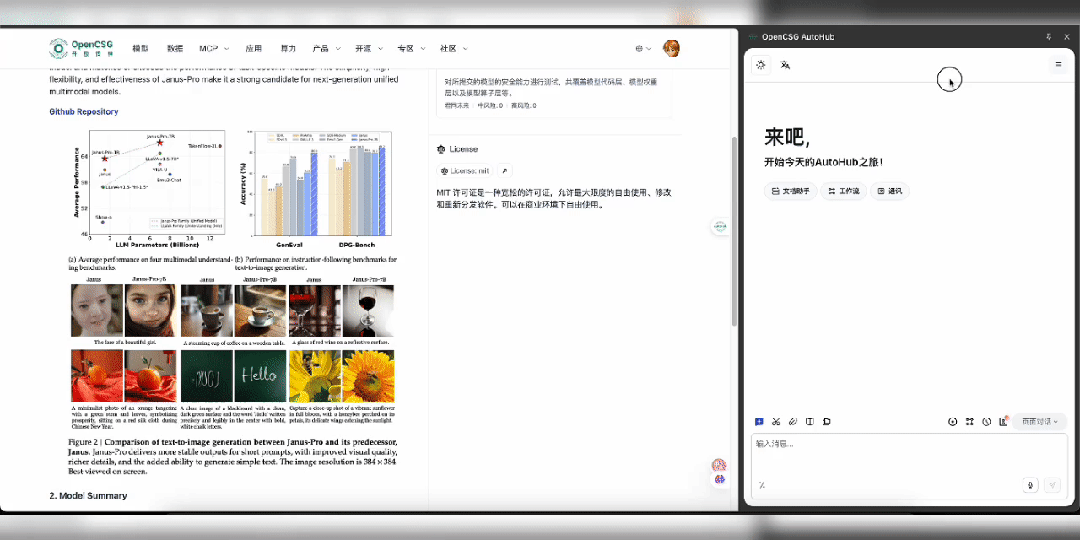Select the scissors clip tool icon

776,422
